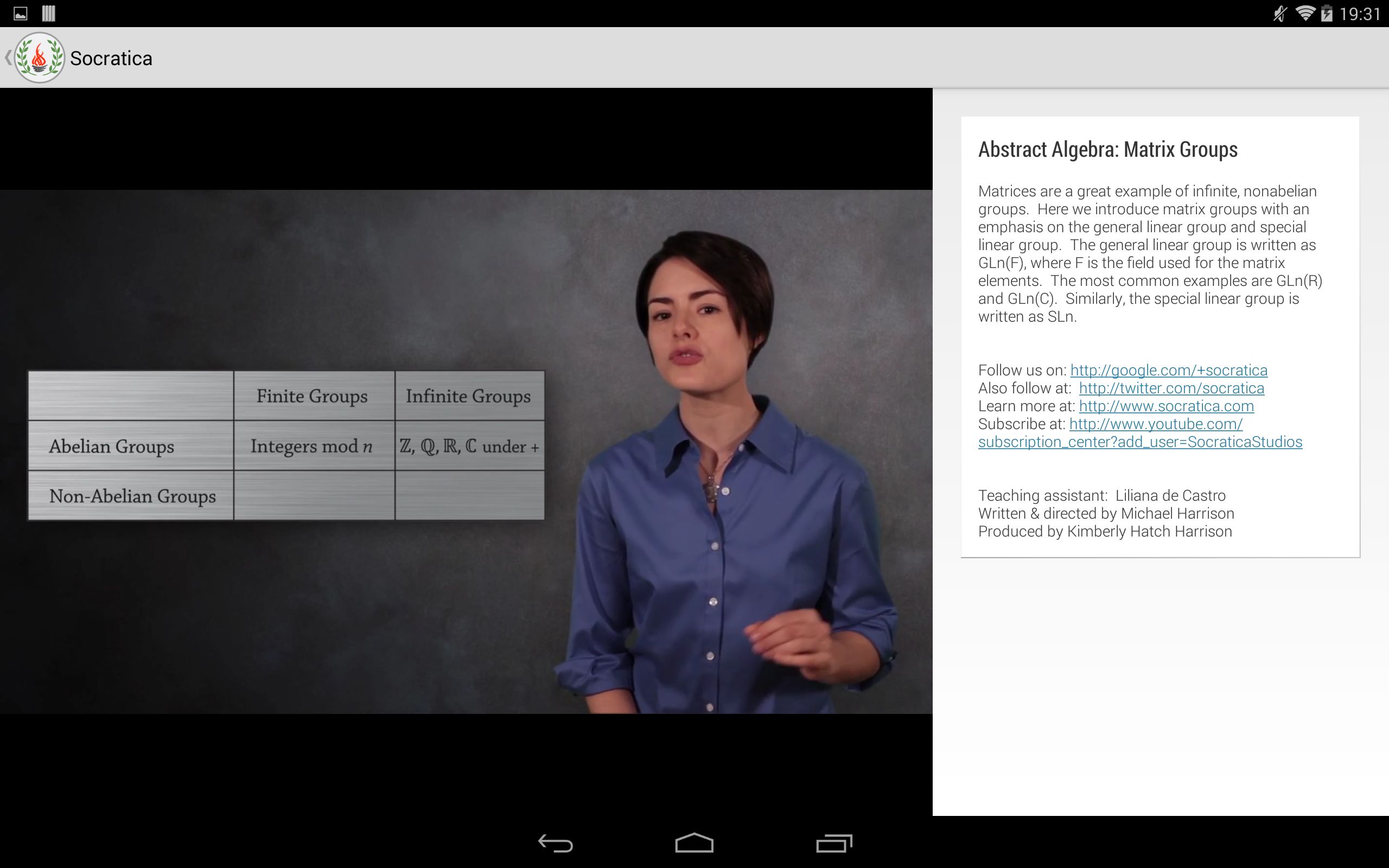Tap the back chevron beside the logo
Screen dimensions: 1389x868
[x=8, y=58]
